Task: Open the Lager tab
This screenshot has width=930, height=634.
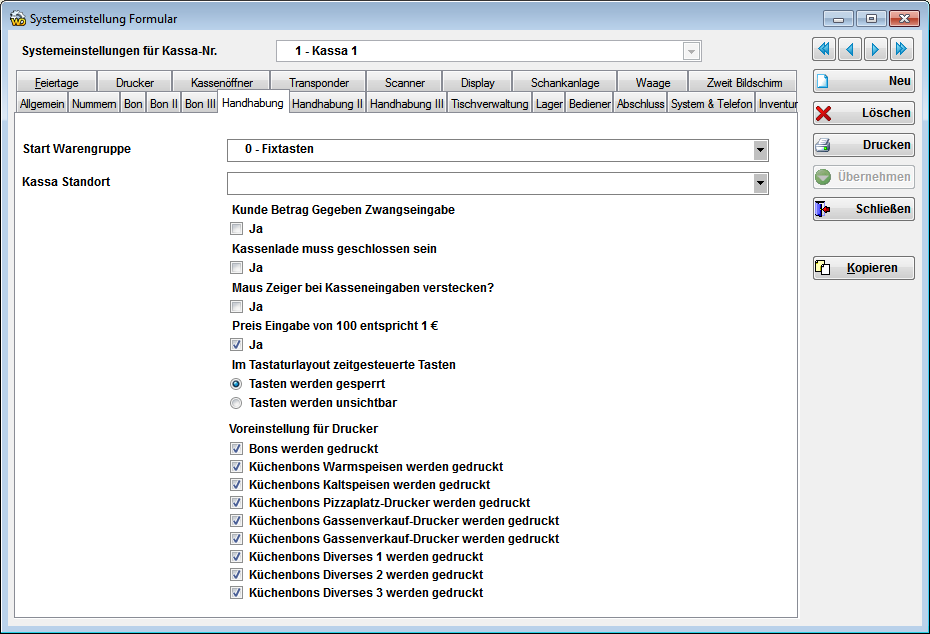Action: click(549, 104)
